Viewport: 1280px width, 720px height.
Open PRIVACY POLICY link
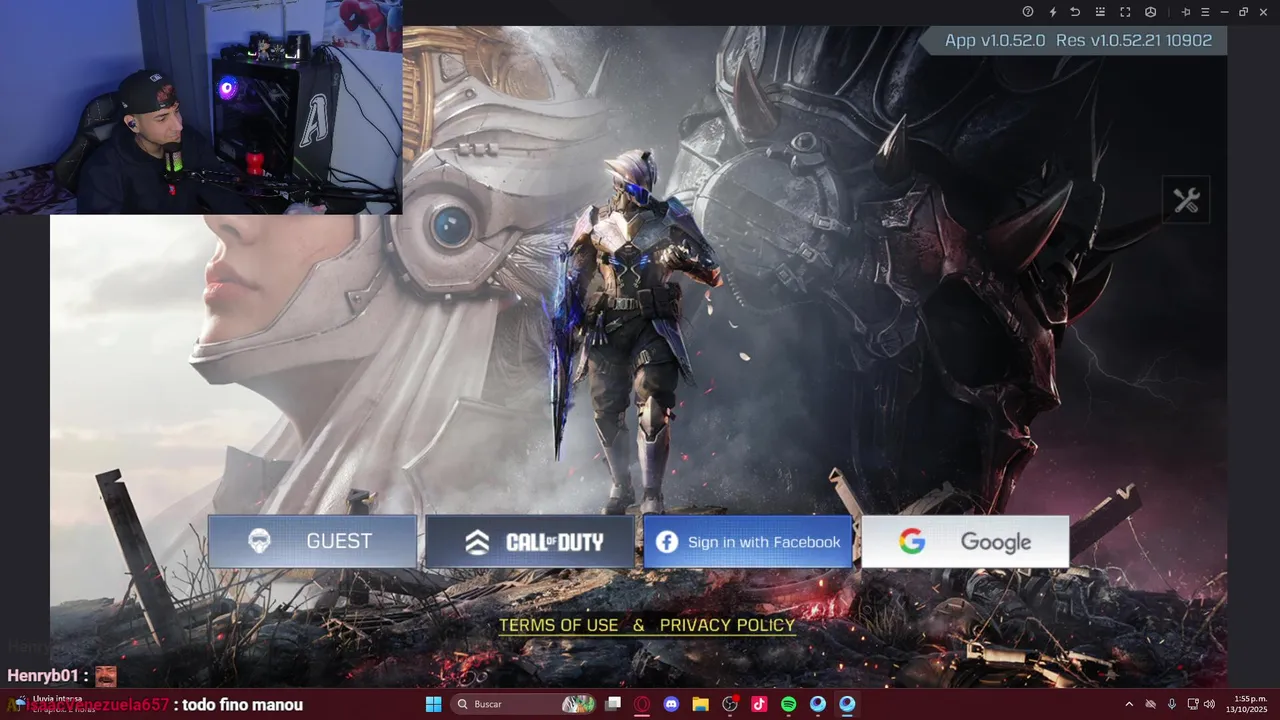pyautogui.click(x=727, y=625)
